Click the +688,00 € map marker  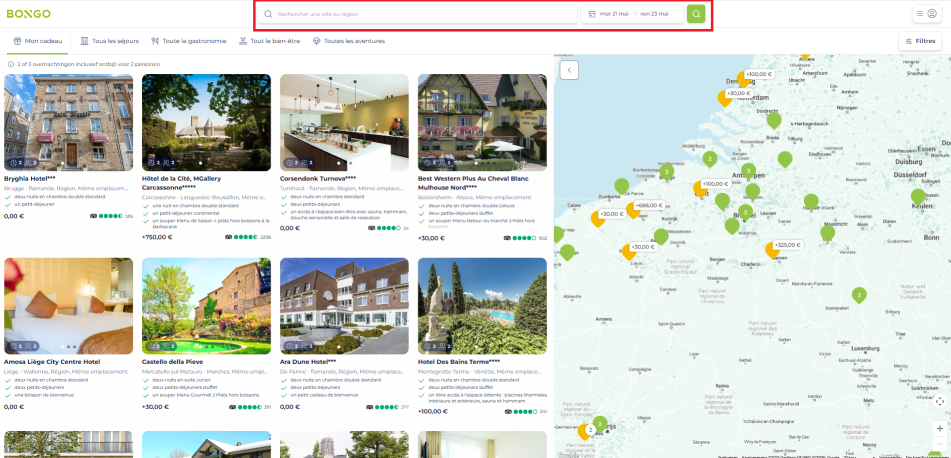point(649,205)
